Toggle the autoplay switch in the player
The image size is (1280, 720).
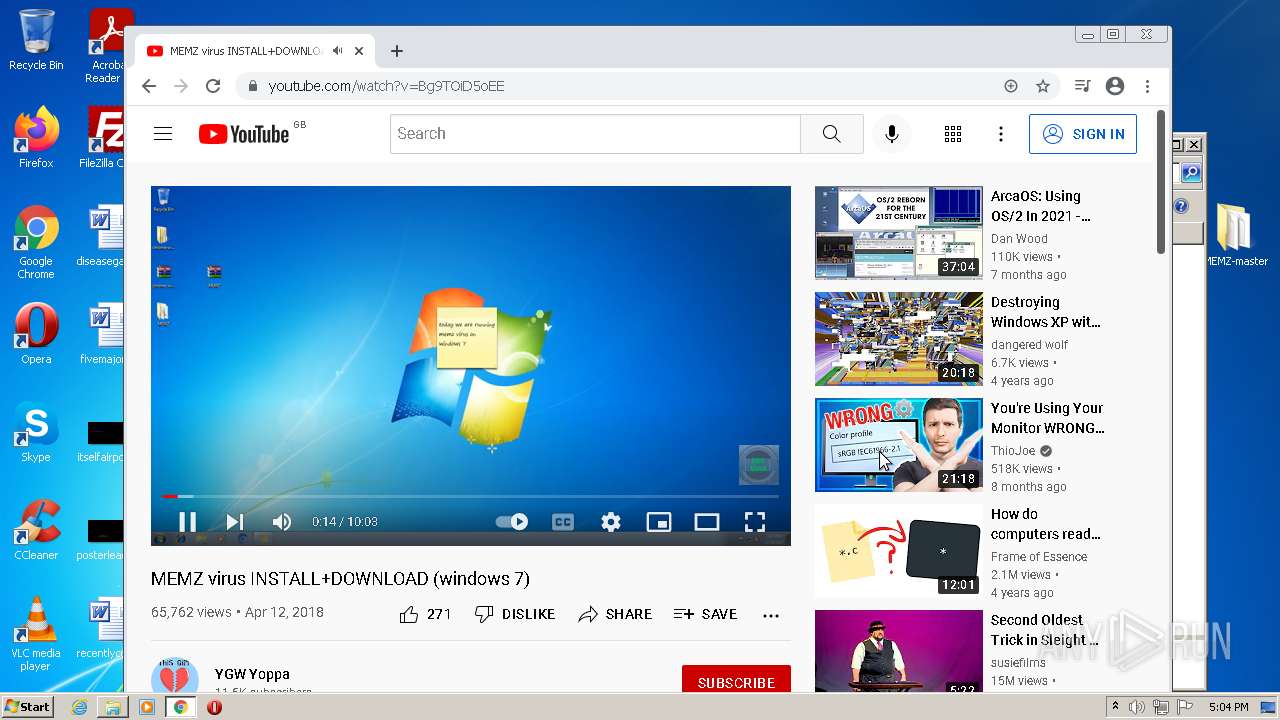(512, 521)
